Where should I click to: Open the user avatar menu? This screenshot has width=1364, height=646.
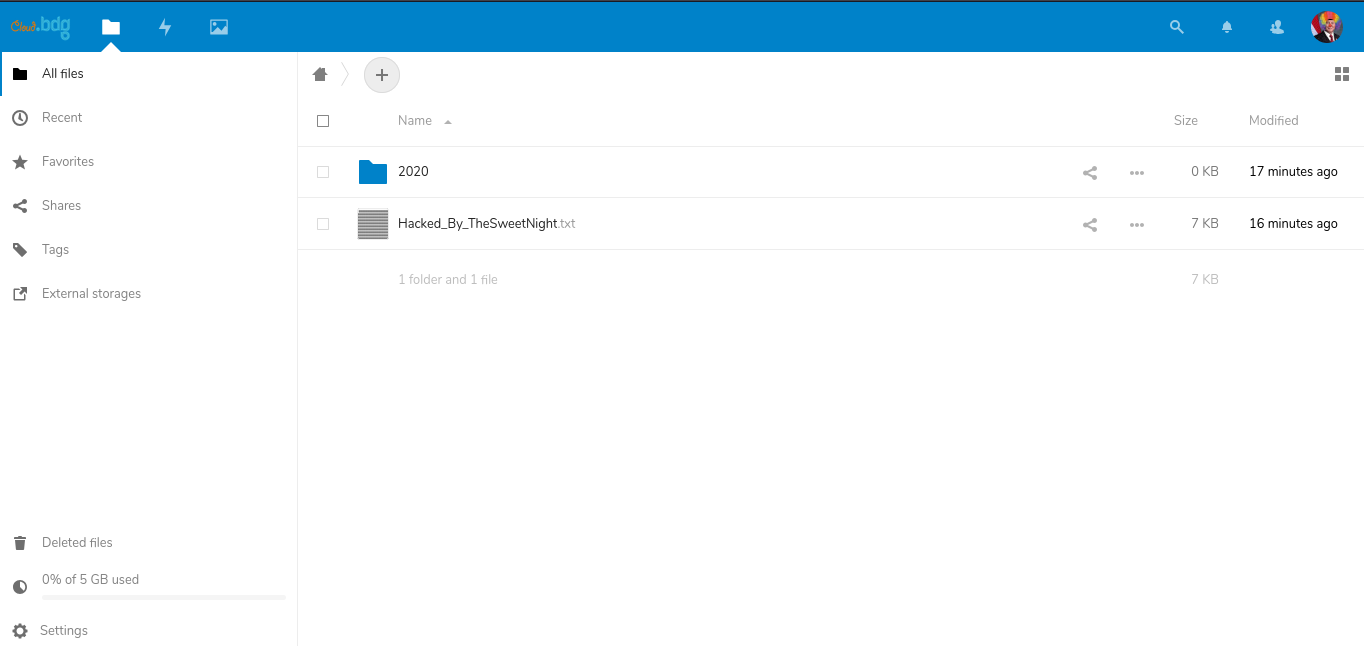click(1326, 27)
